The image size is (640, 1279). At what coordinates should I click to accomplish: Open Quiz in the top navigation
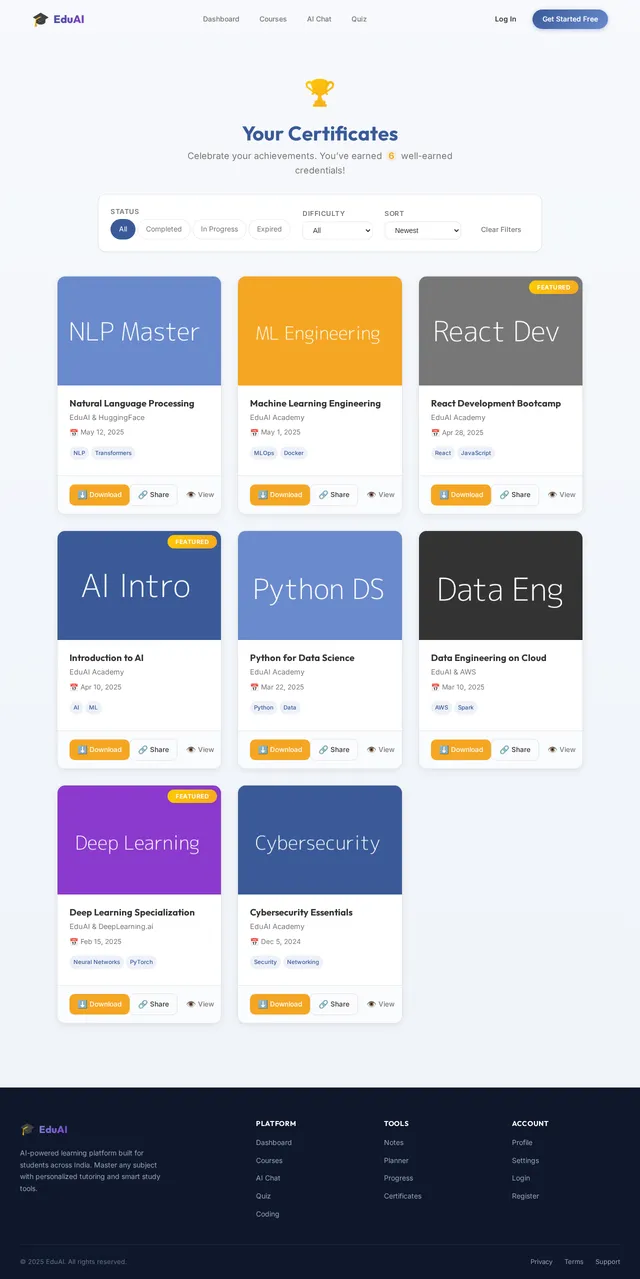(359, 19)
